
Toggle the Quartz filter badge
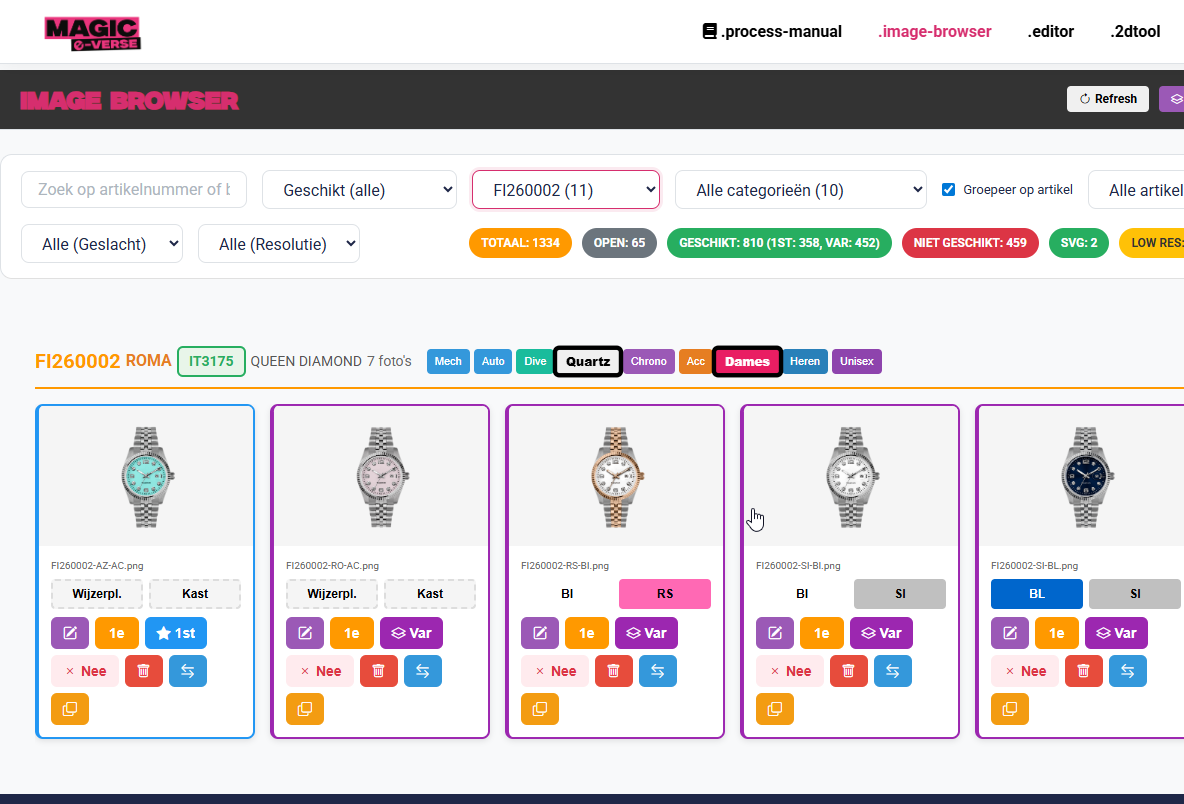point(587,361)
